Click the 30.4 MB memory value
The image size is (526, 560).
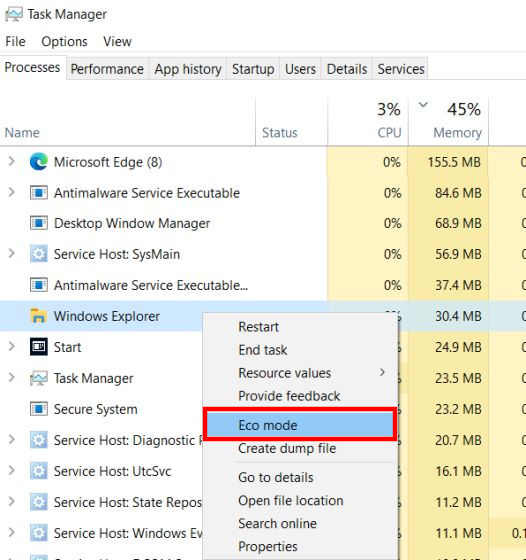pos(458,316)
